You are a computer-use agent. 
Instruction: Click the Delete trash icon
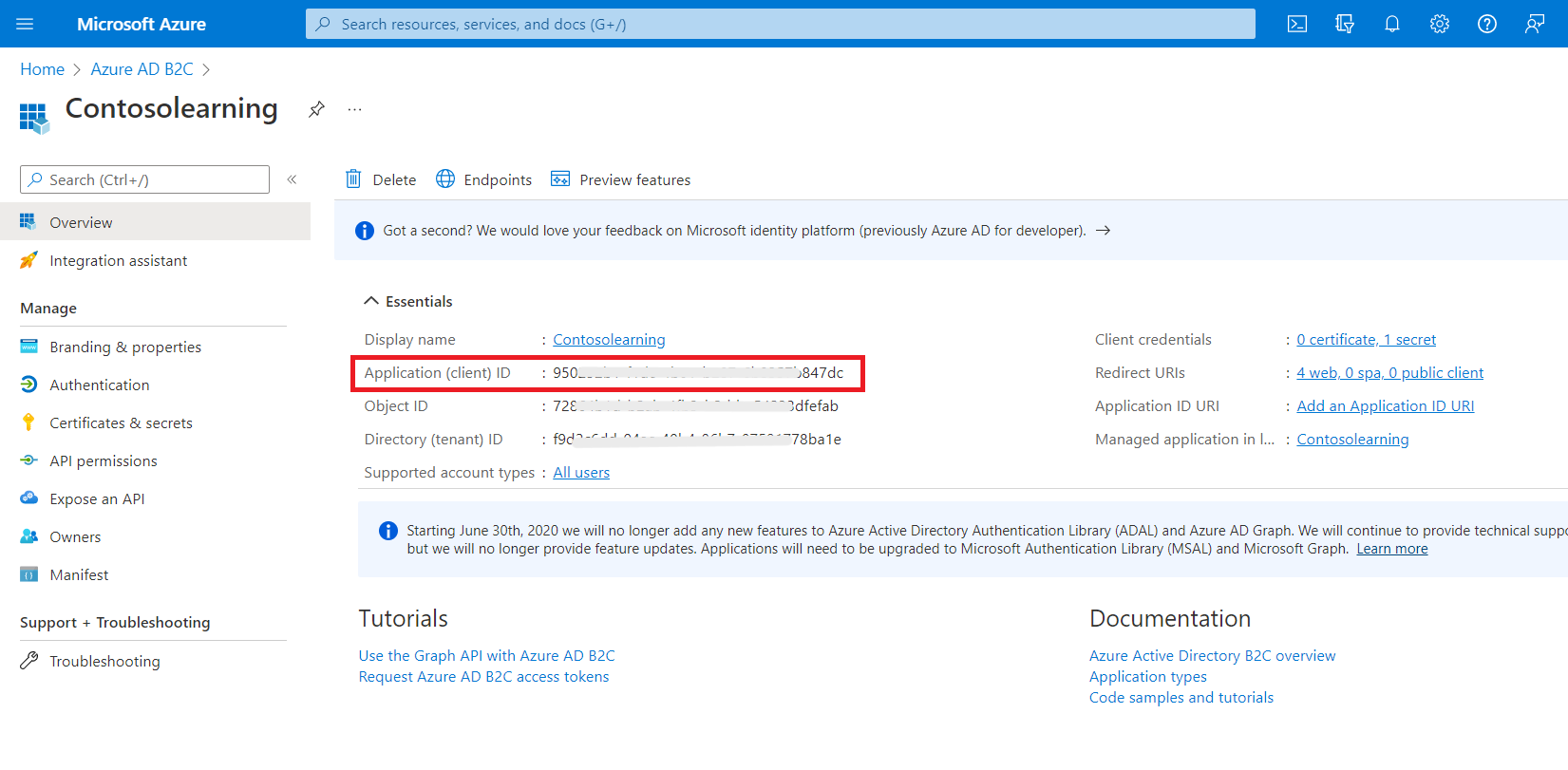[x=353, y=178]
